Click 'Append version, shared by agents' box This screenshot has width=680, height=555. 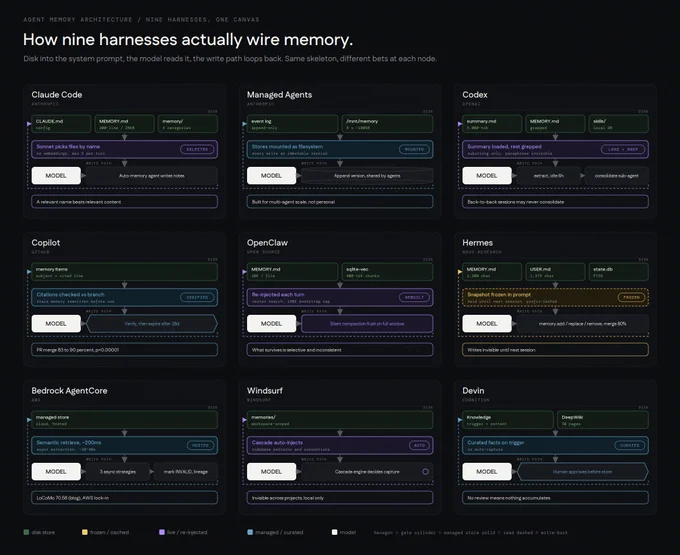[367, 176]
